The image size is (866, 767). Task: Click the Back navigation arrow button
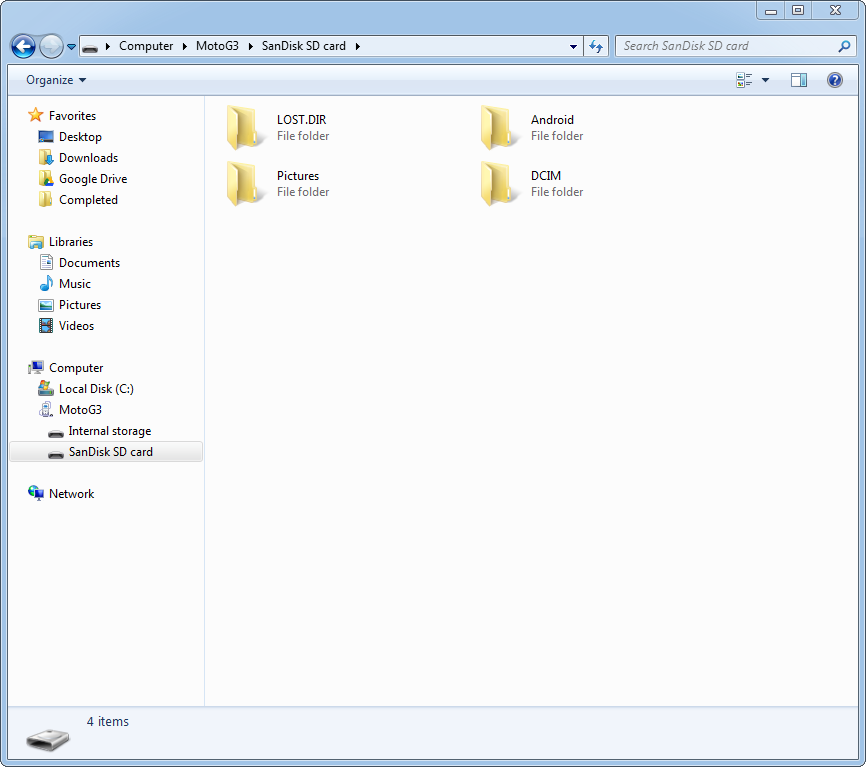(23, 46)
